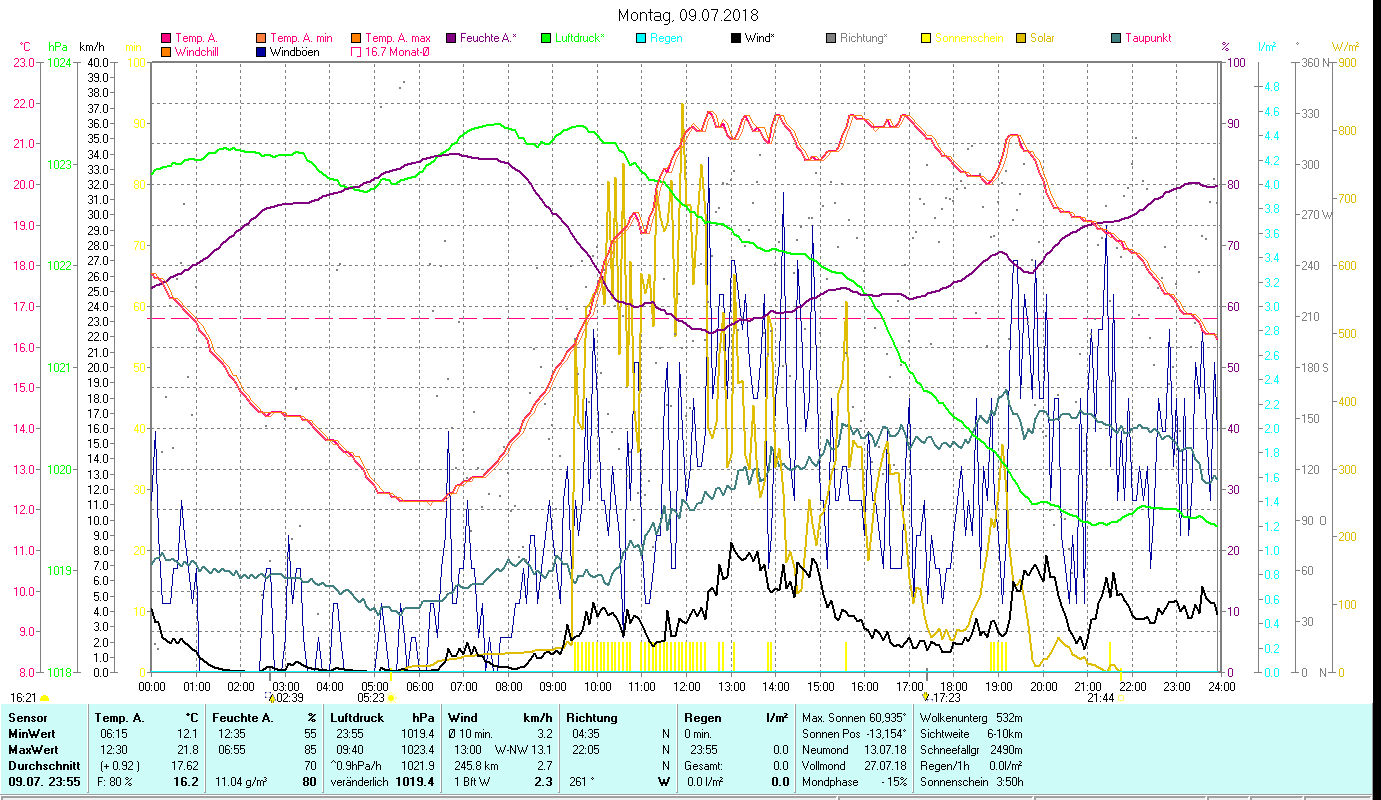Click the 'Ø 10 min.' wind row label
The height and width of the screenshot is (800, 1381).
tap(472, 734)
